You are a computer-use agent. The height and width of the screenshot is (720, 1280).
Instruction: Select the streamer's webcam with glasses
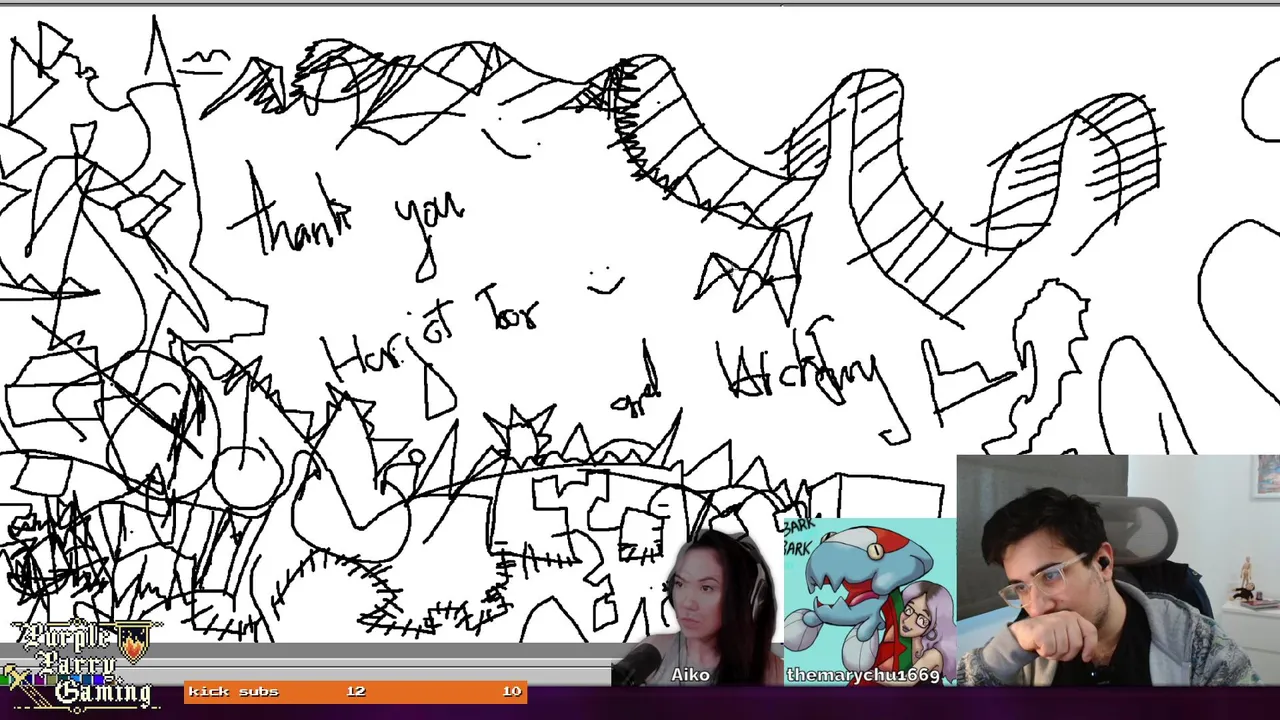[x=1118, y=570]
